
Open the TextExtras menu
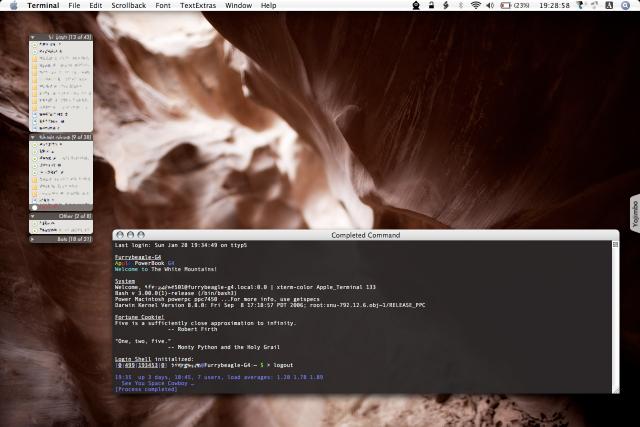pos(198,5)
